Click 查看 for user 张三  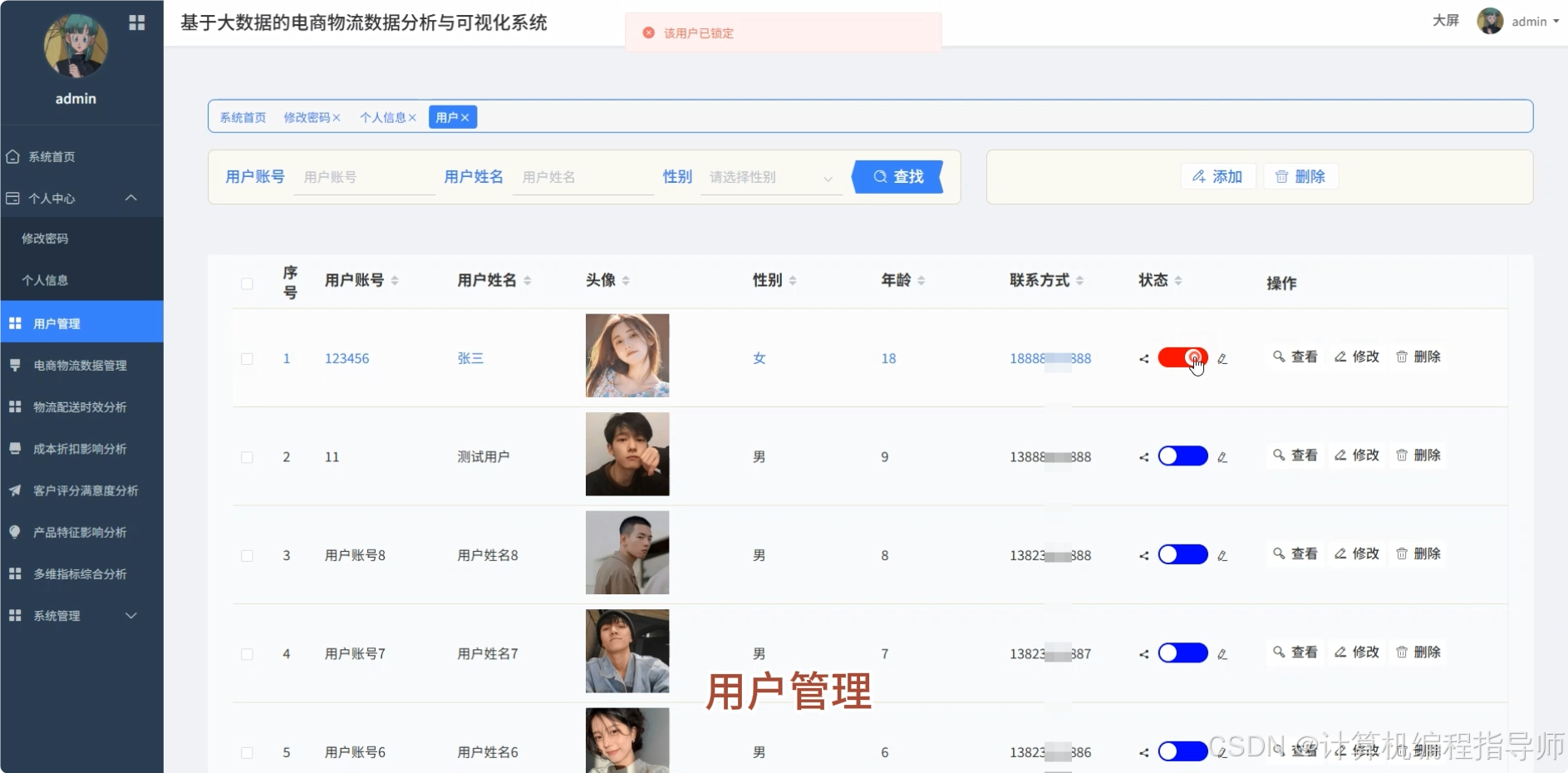[1295, 357]
